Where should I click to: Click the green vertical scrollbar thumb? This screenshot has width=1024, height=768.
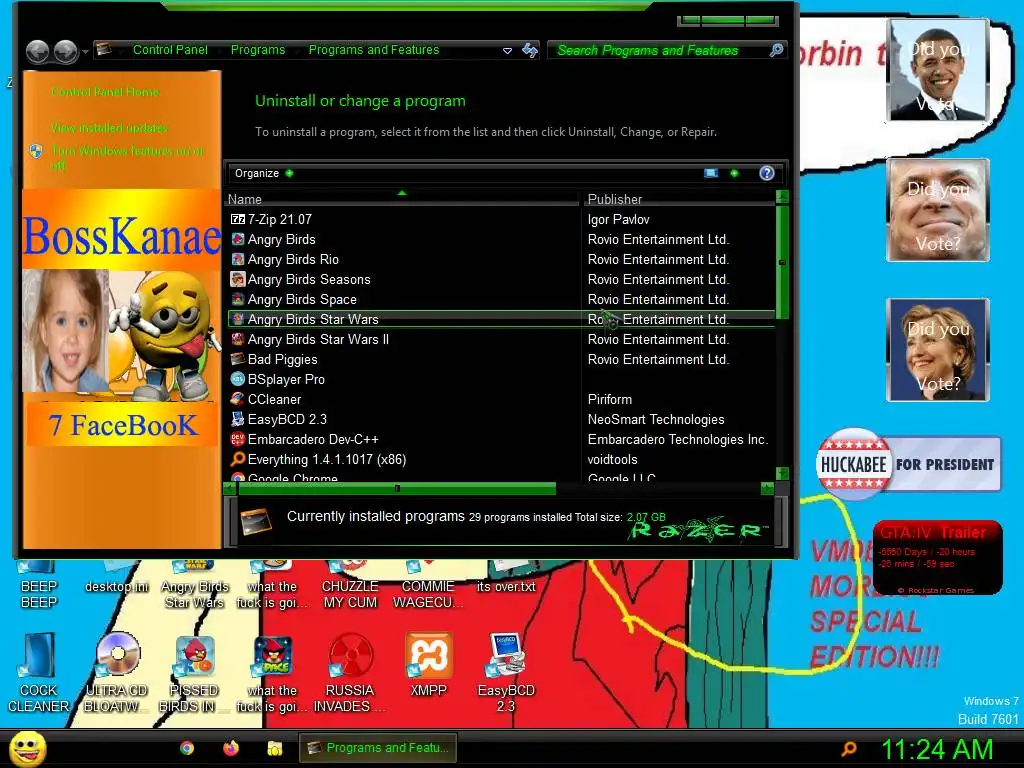[x=782, y=262]
